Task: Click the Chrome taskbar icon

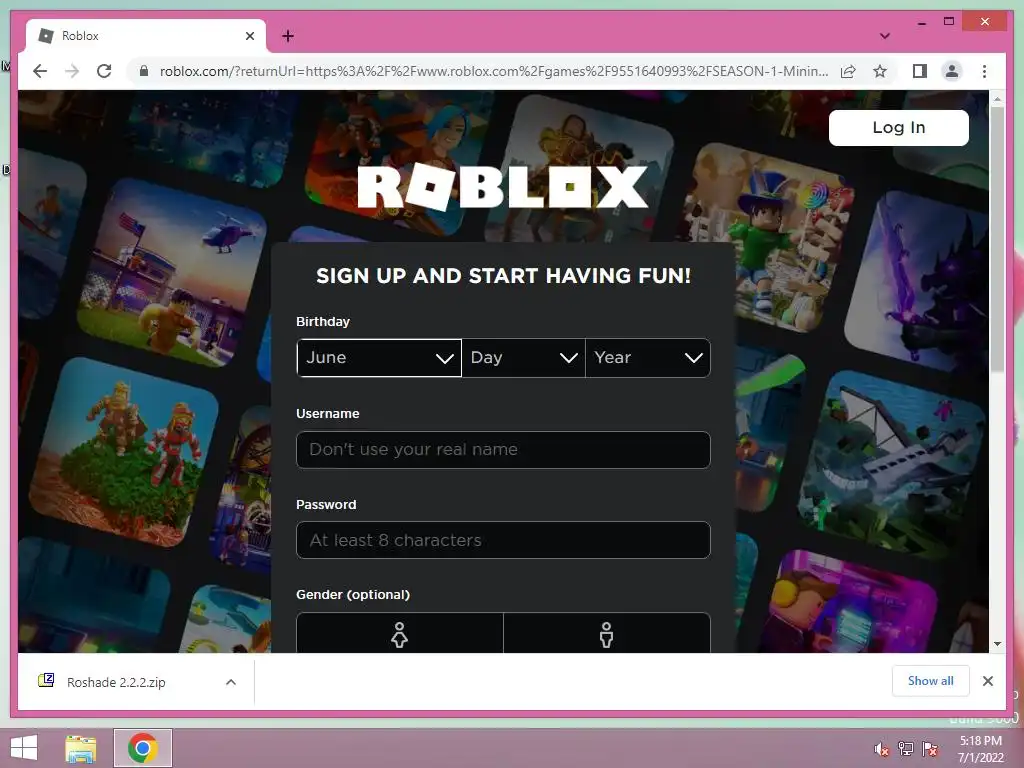Action: pos(143,748)
